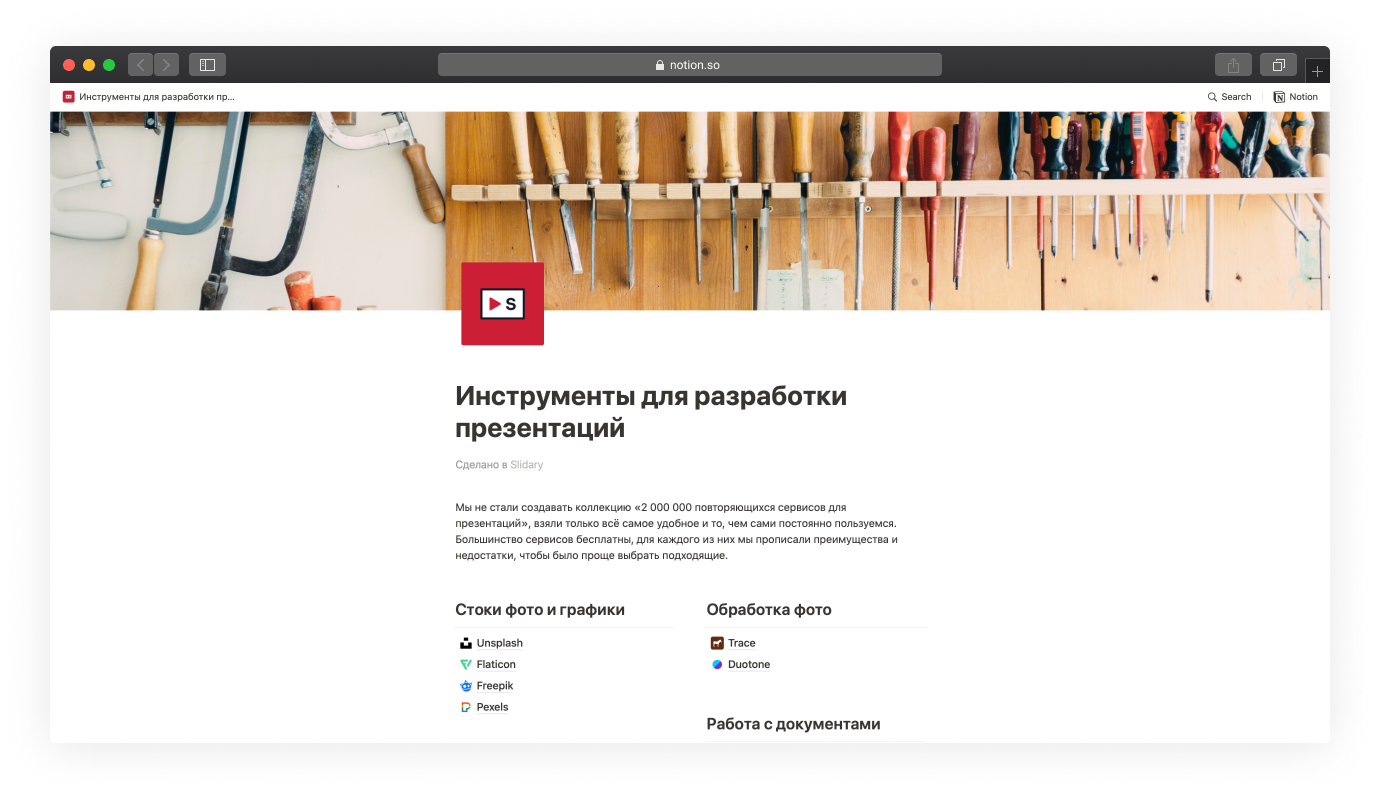Toggle the Safari sidebar button

click(207, 65)
